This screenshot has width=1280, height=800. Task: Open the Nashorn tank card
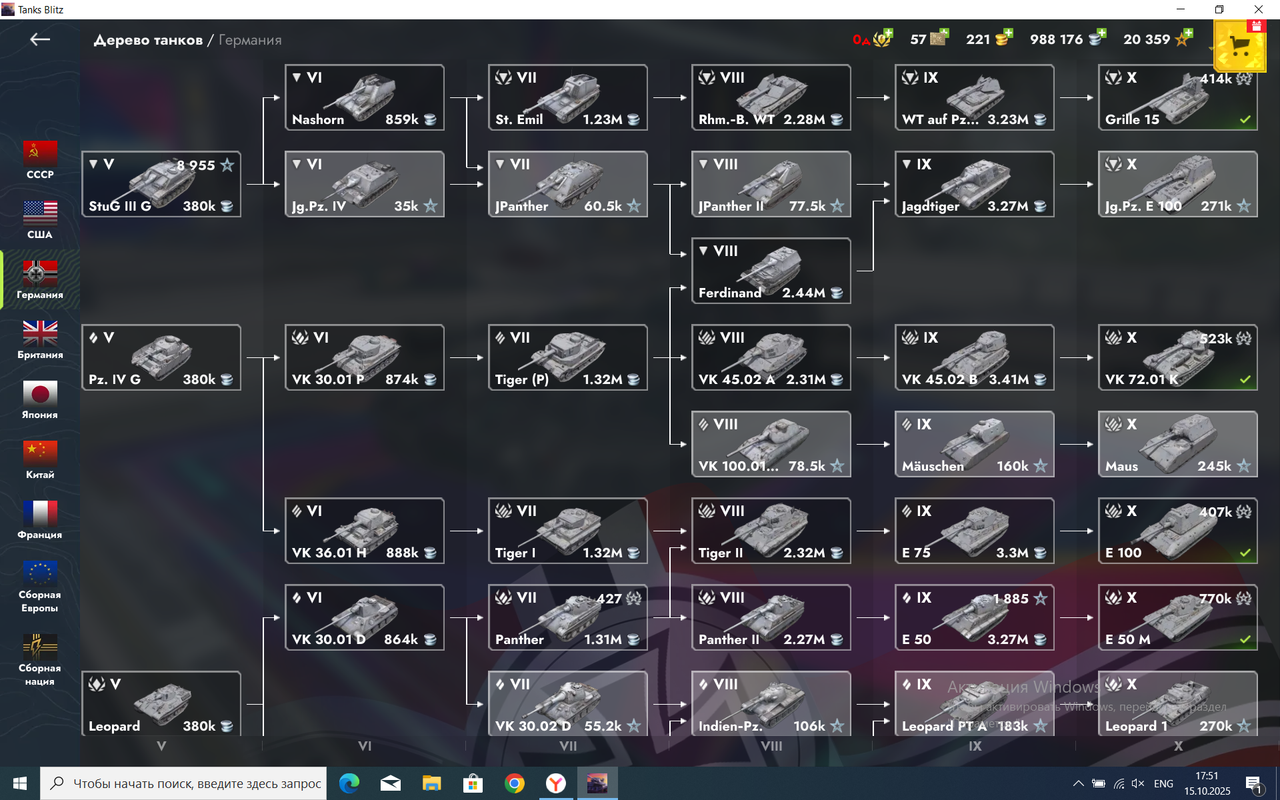[x=364, y=98]
